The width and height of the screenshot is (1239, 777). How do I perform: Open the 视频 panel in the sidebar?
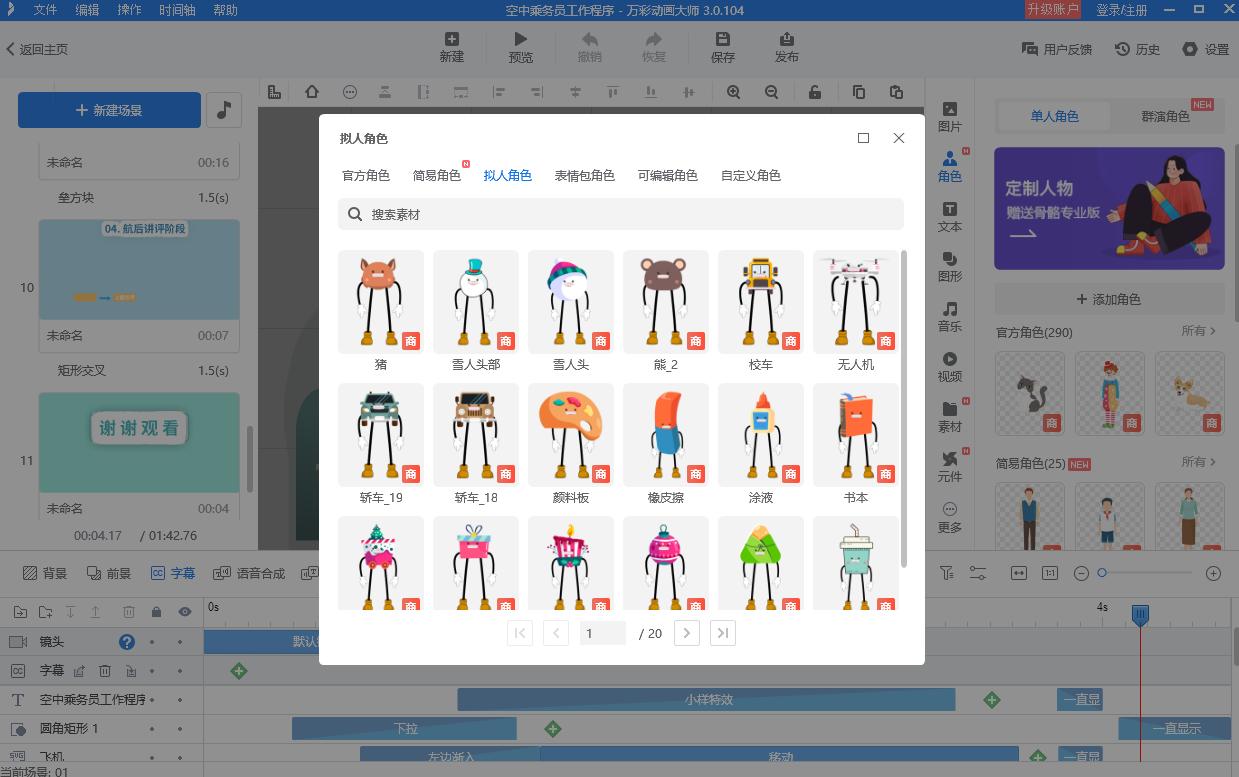pyautogui.click(x=949, y=369)
